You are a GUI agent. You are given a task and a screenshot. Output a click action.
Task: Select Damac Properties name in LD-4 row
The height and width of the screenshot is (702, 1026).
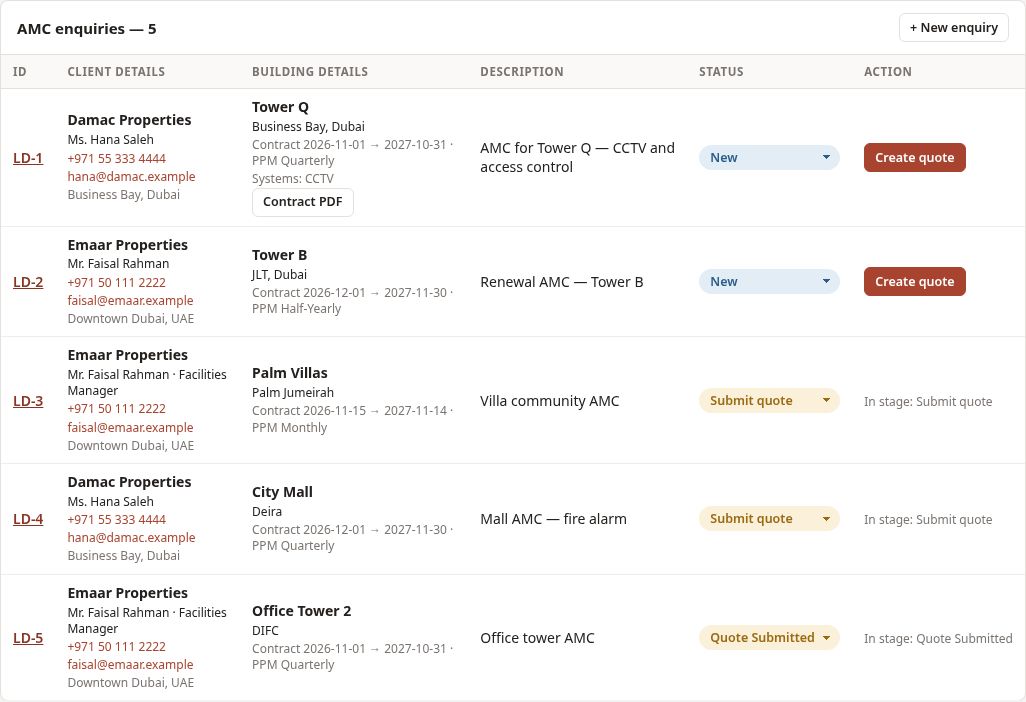130,482
